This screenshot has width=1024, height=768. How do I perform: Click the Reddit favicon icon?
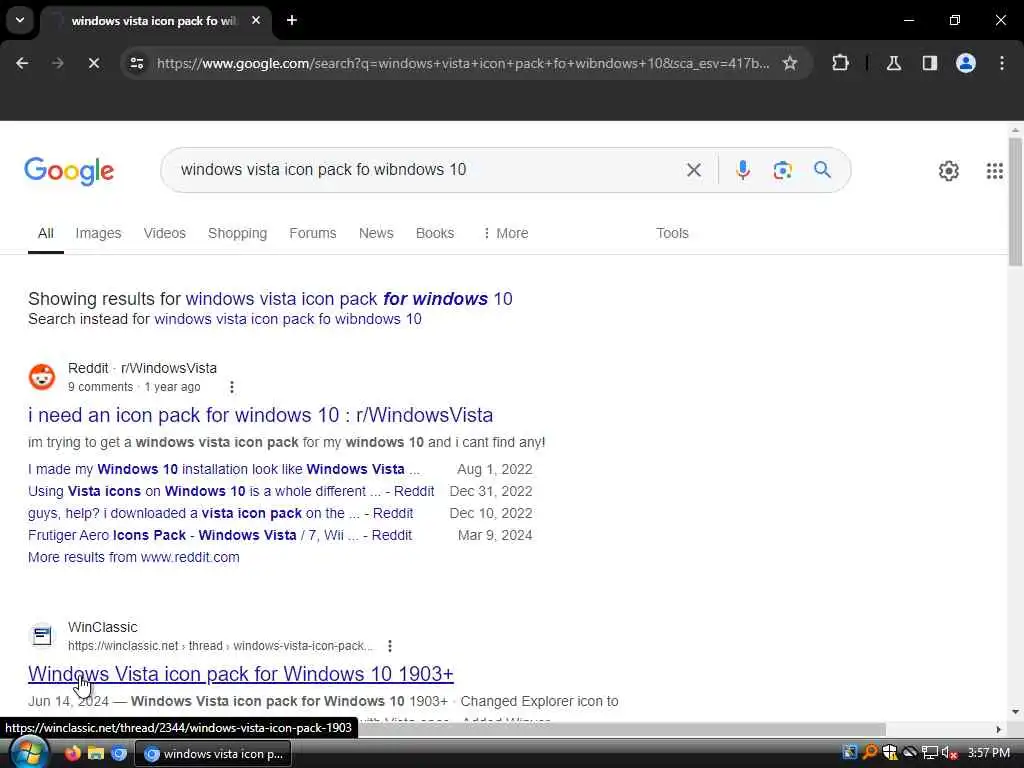point(42,377)
